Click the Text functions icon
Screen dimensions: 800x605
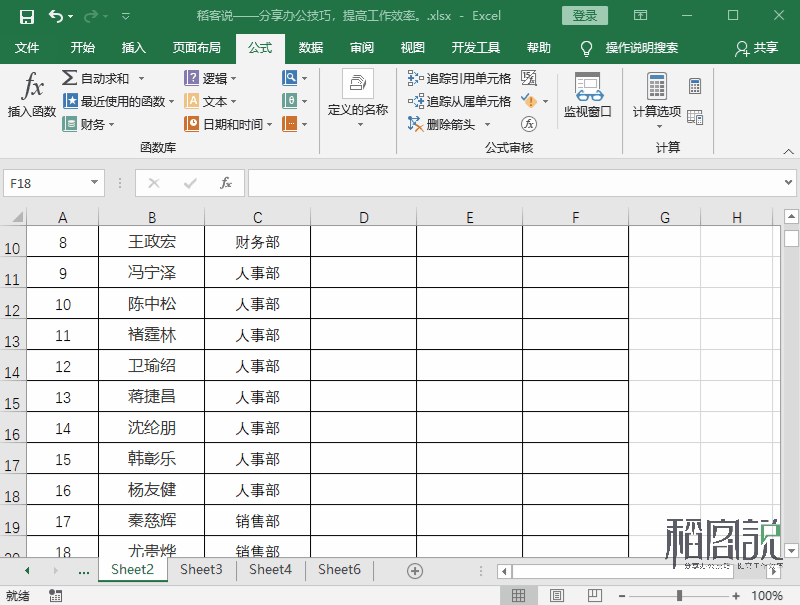pos(191,101)
